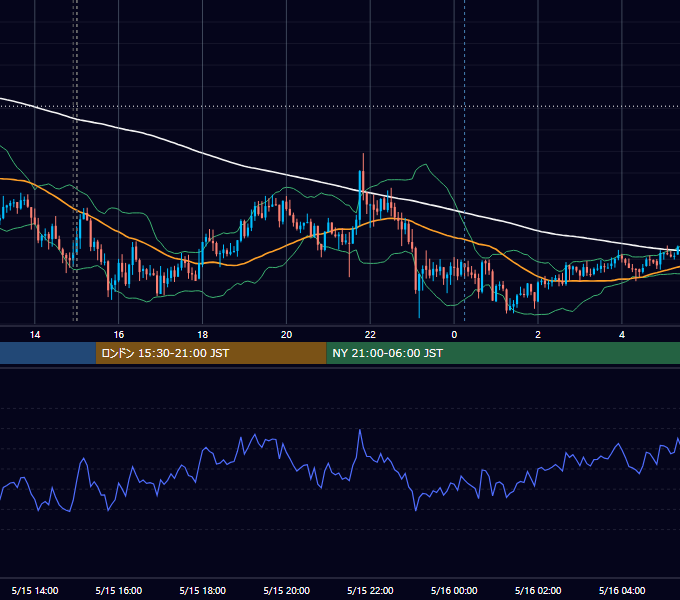680x600 pixels.
Task: Click the oscillator peak just before 22:00
Action: (360, 430)
